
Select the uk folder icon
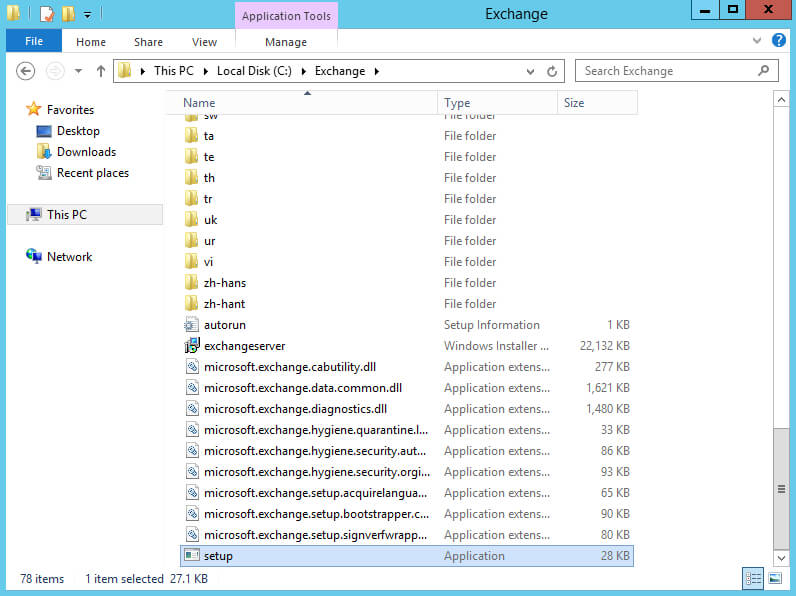tap(191, 219)
